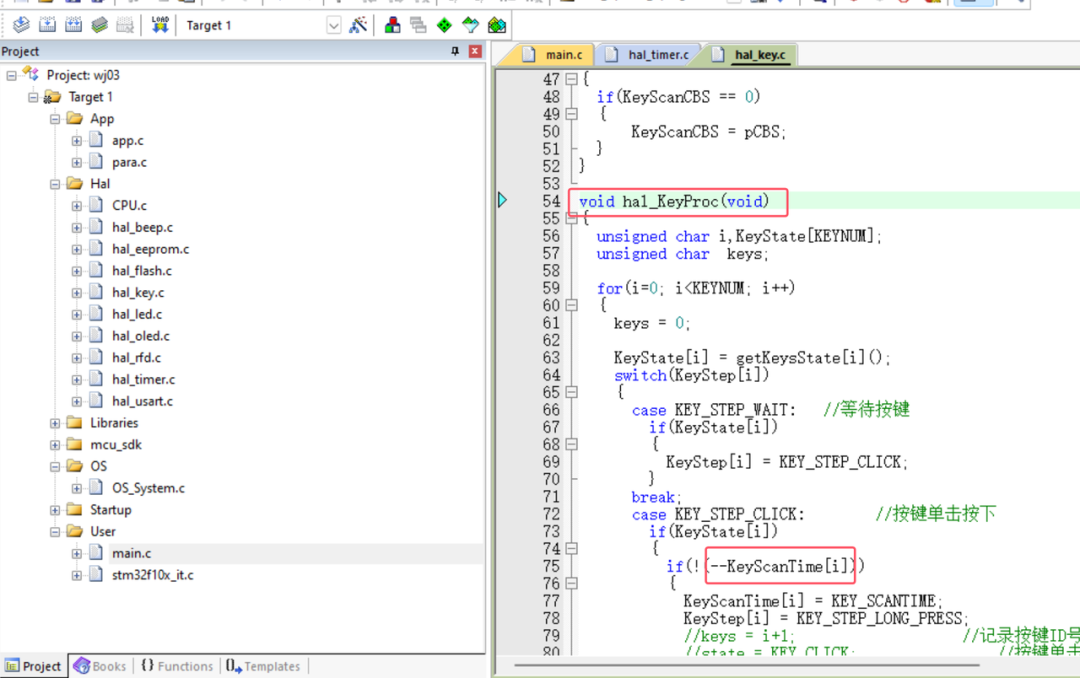Expand includes under stm32f10x_it.c
This screenshot has height=678, width=1080.
click(x=76, y=575)
